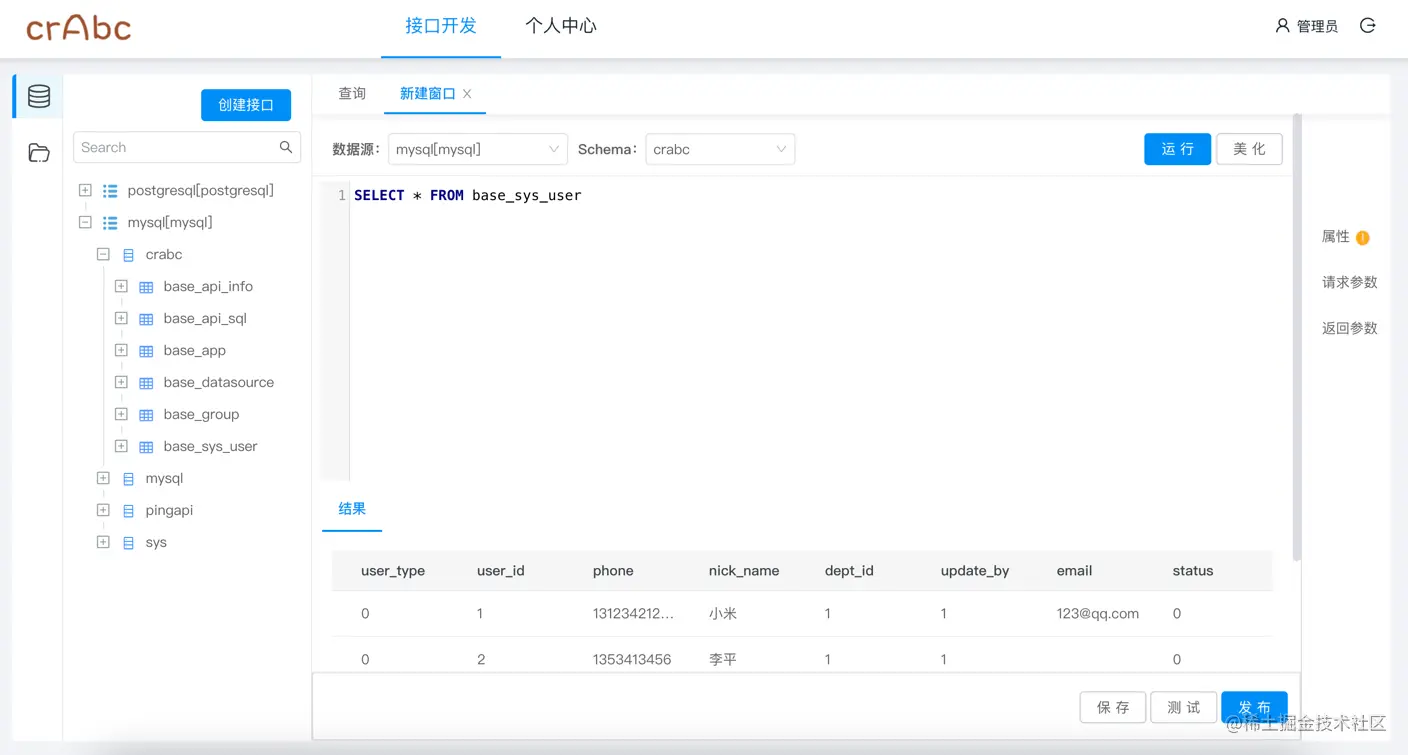Open the folder sidebar icon
Image resolution: width=1408 pixels, height=755 pixels.
(x=39, y=152)
